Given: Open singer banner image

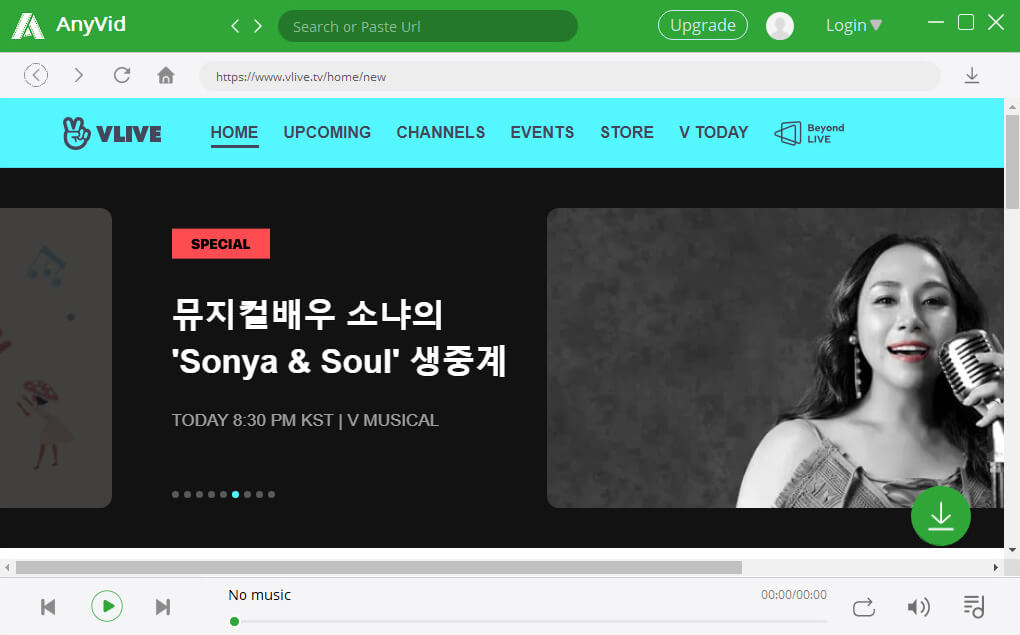Looking at the screenshot, I should [775, 358].
